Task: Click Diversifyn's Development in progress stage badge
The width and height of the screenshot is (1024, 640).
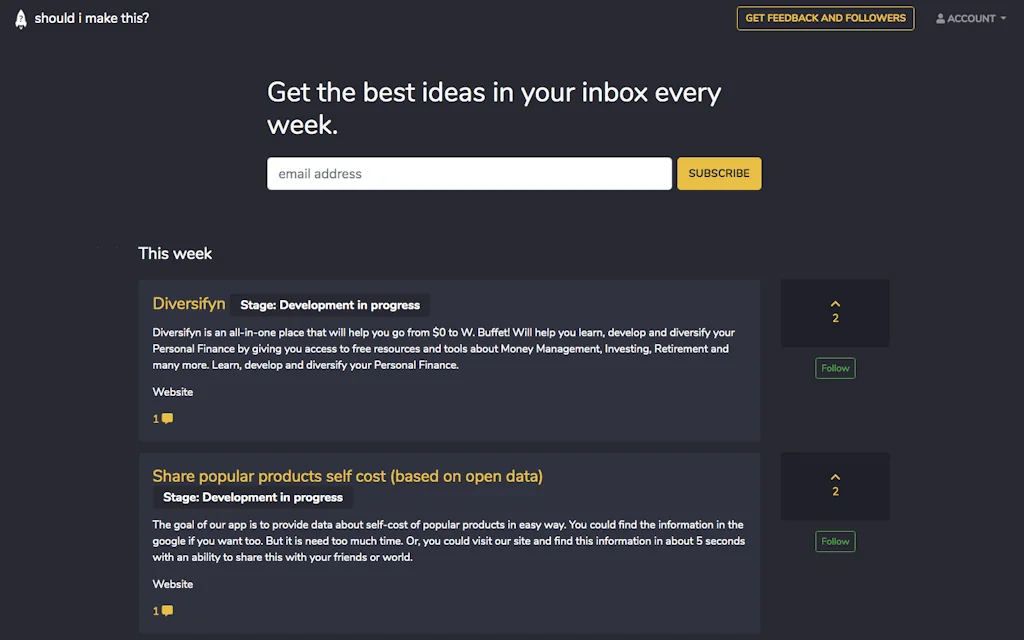Action: [330, 305]
